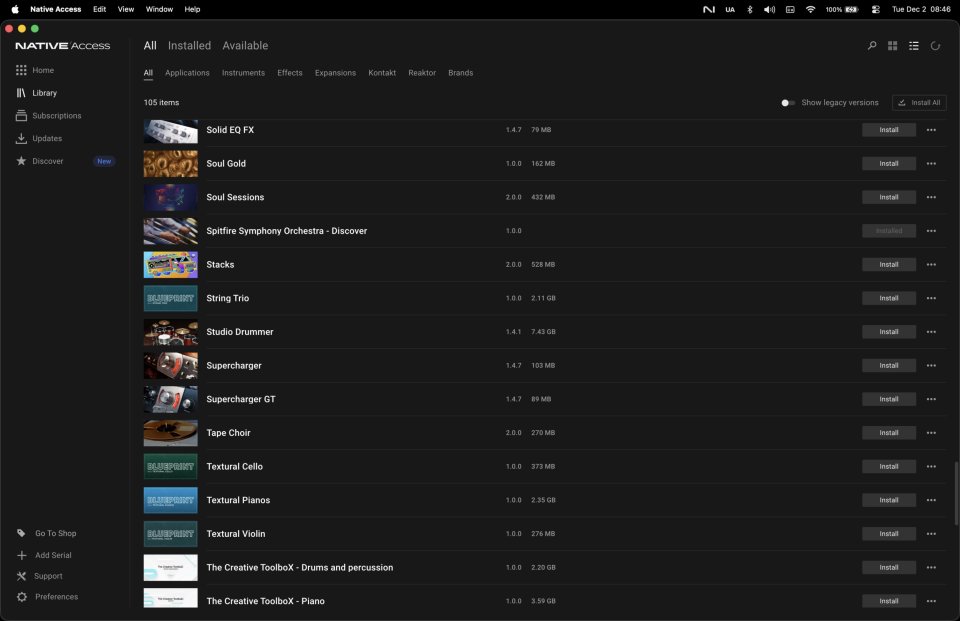Click the String Trio thumbnail
Image resolution: width=960 pixels, height=621 pixels.
coord(170,298)
